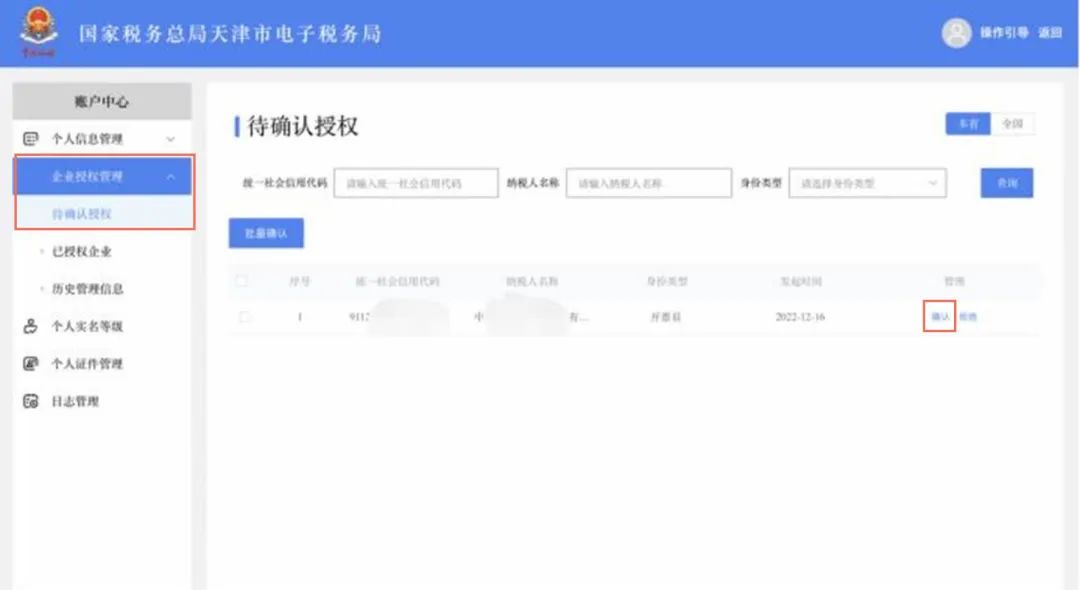Open the 身份类型 dropdown
1080x590 pixels.
click(866, 184)
